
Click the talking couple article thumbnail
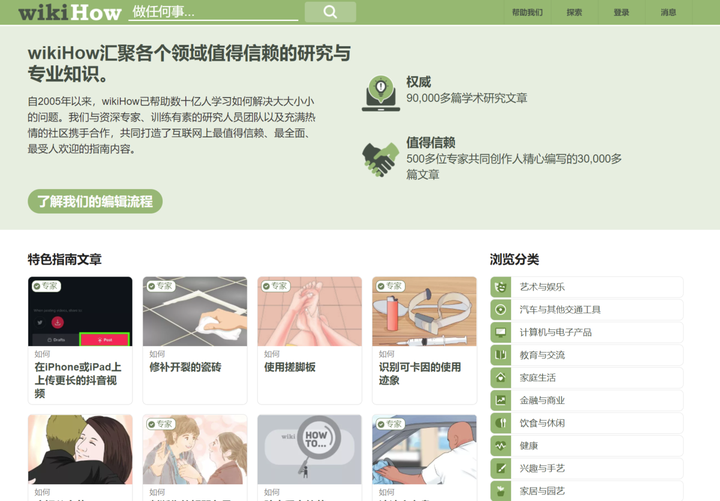click(195, 450)
